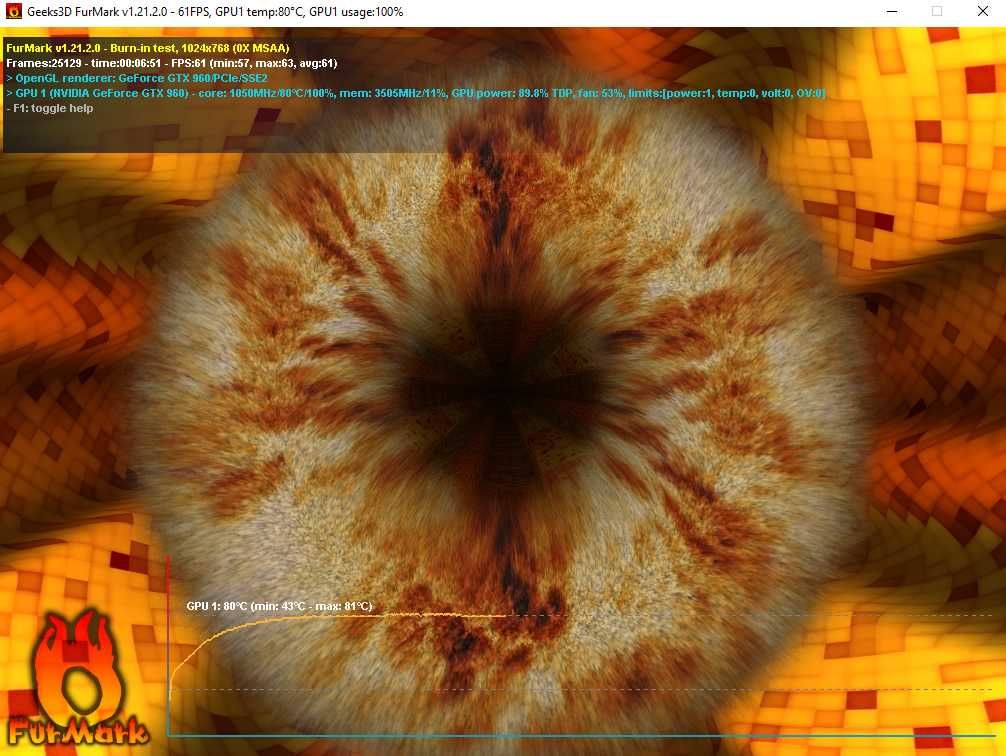
Task: Close the FurMark window
Action: (x=982, y=12)
